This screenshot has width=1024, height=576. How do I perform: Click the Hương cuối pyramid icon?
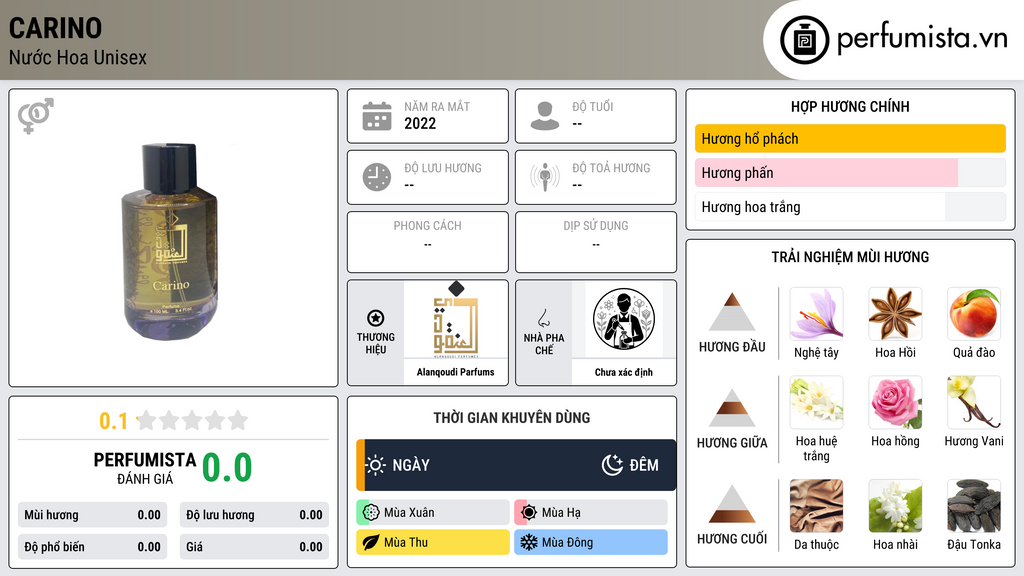coord(732,504)
